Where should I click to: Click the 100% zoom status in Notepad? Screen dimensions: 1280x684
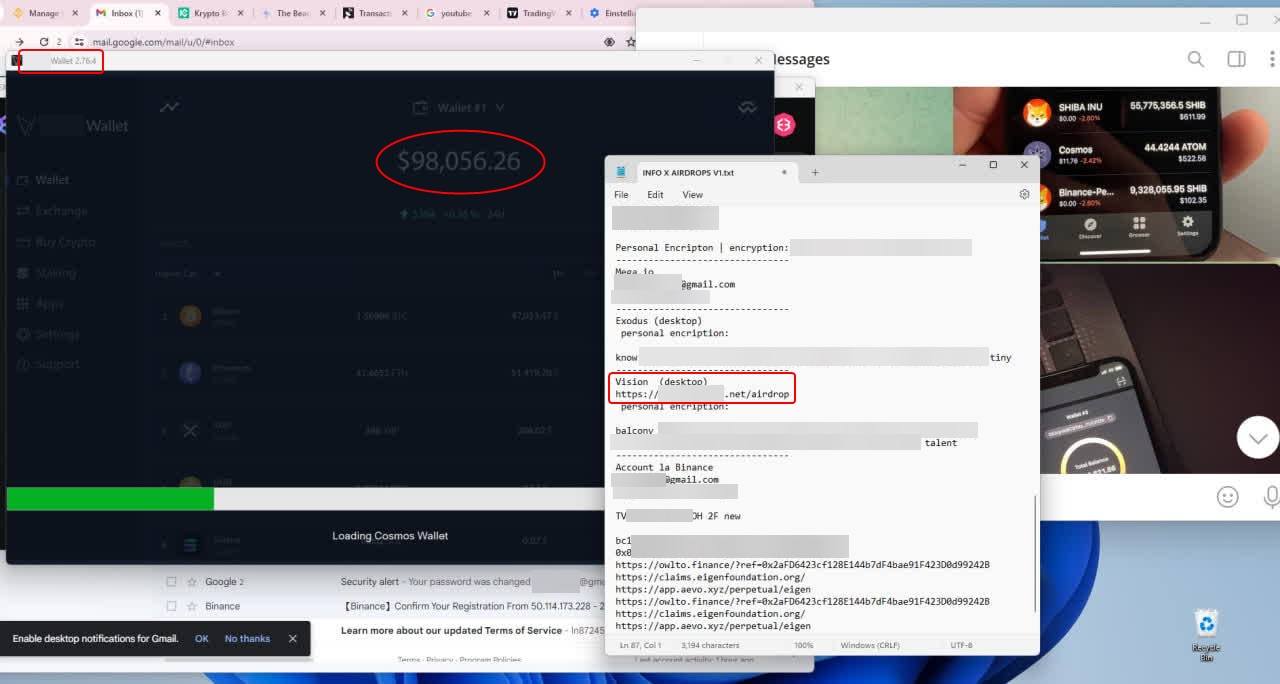pos(803,646)
